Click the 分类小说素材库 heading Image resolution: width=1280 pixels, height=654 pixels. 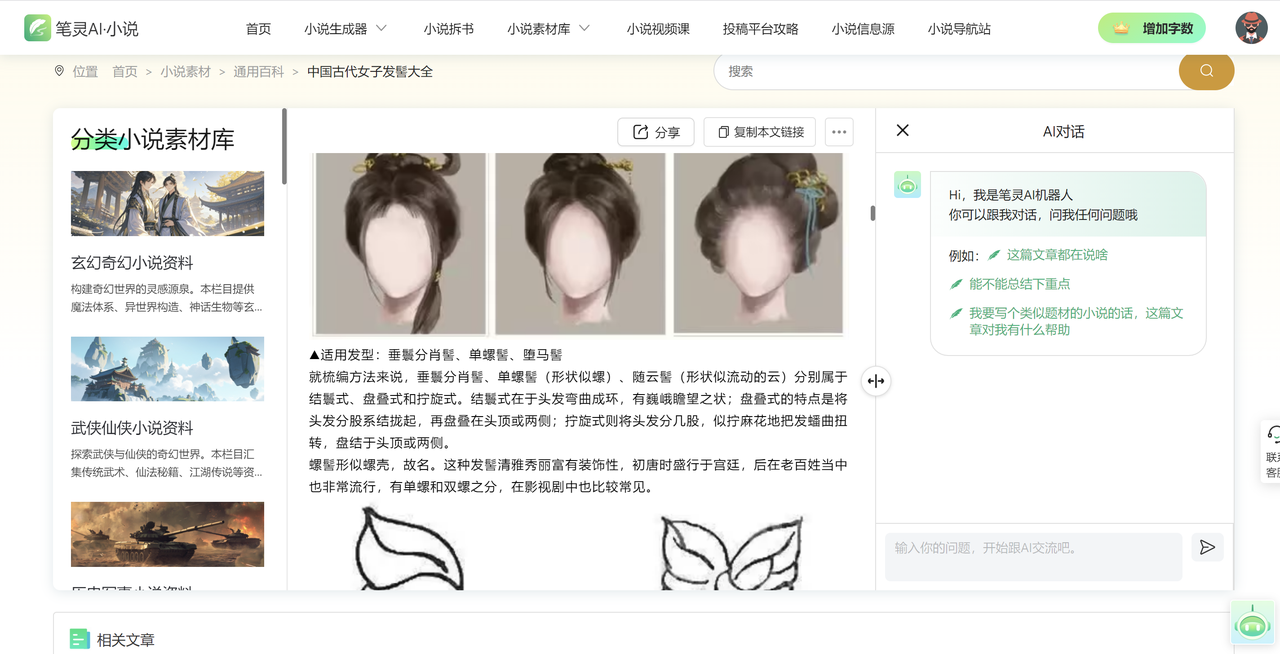pos(153,140)
